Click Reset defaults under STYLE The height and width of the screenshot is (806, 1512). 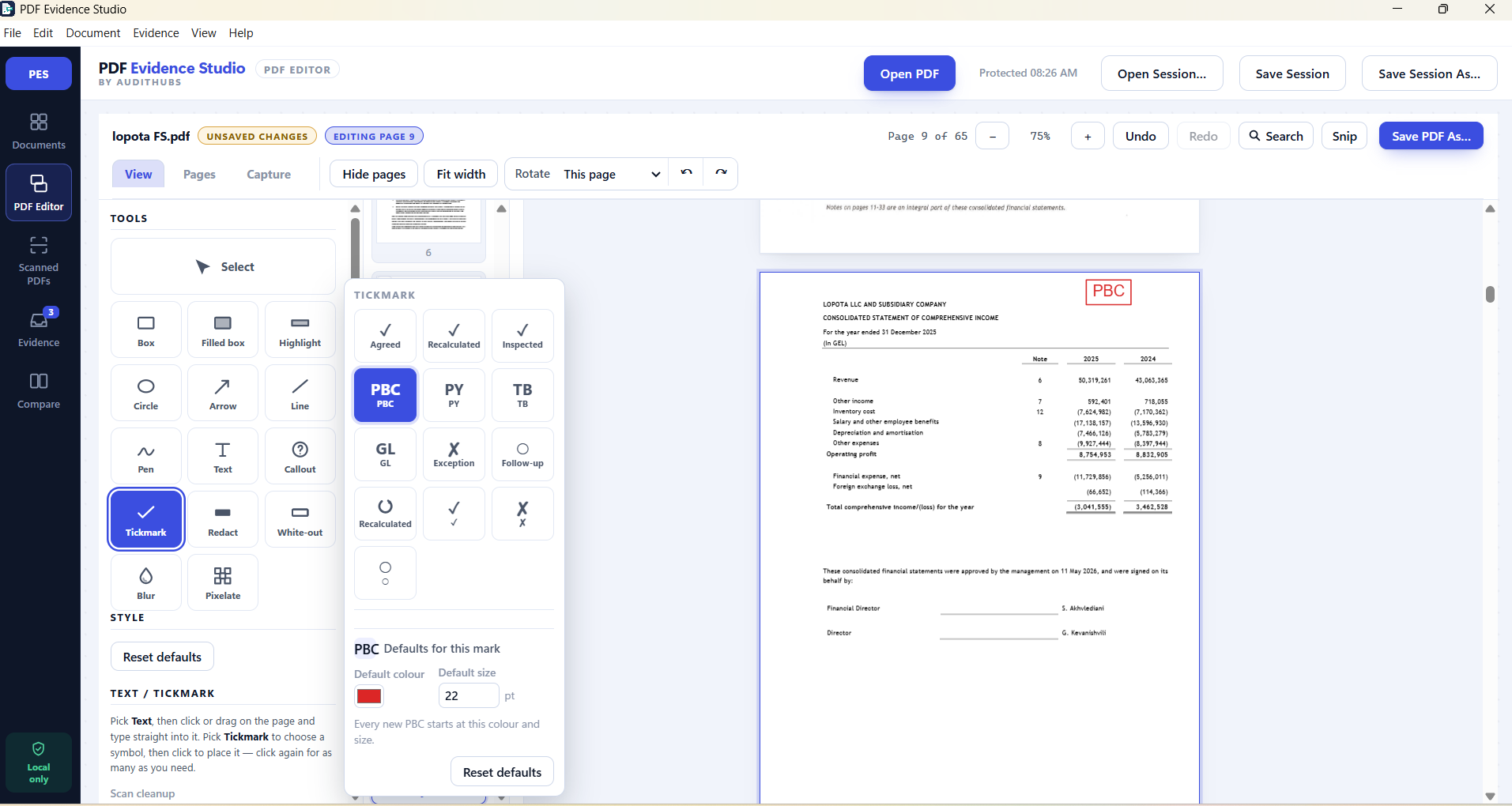pyautogui.click(x=162, y=657)
